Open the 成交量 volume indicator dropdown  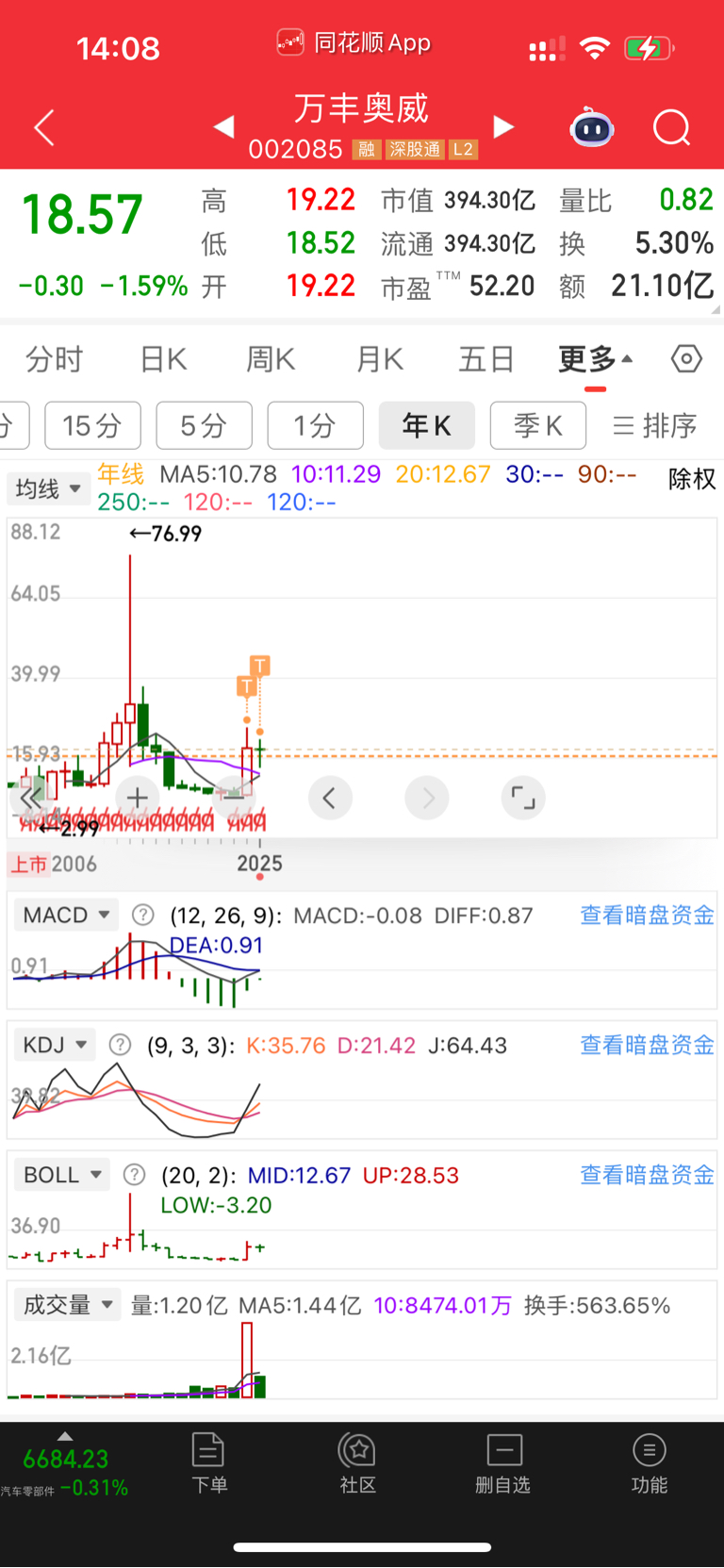(x=68, y=1305)
